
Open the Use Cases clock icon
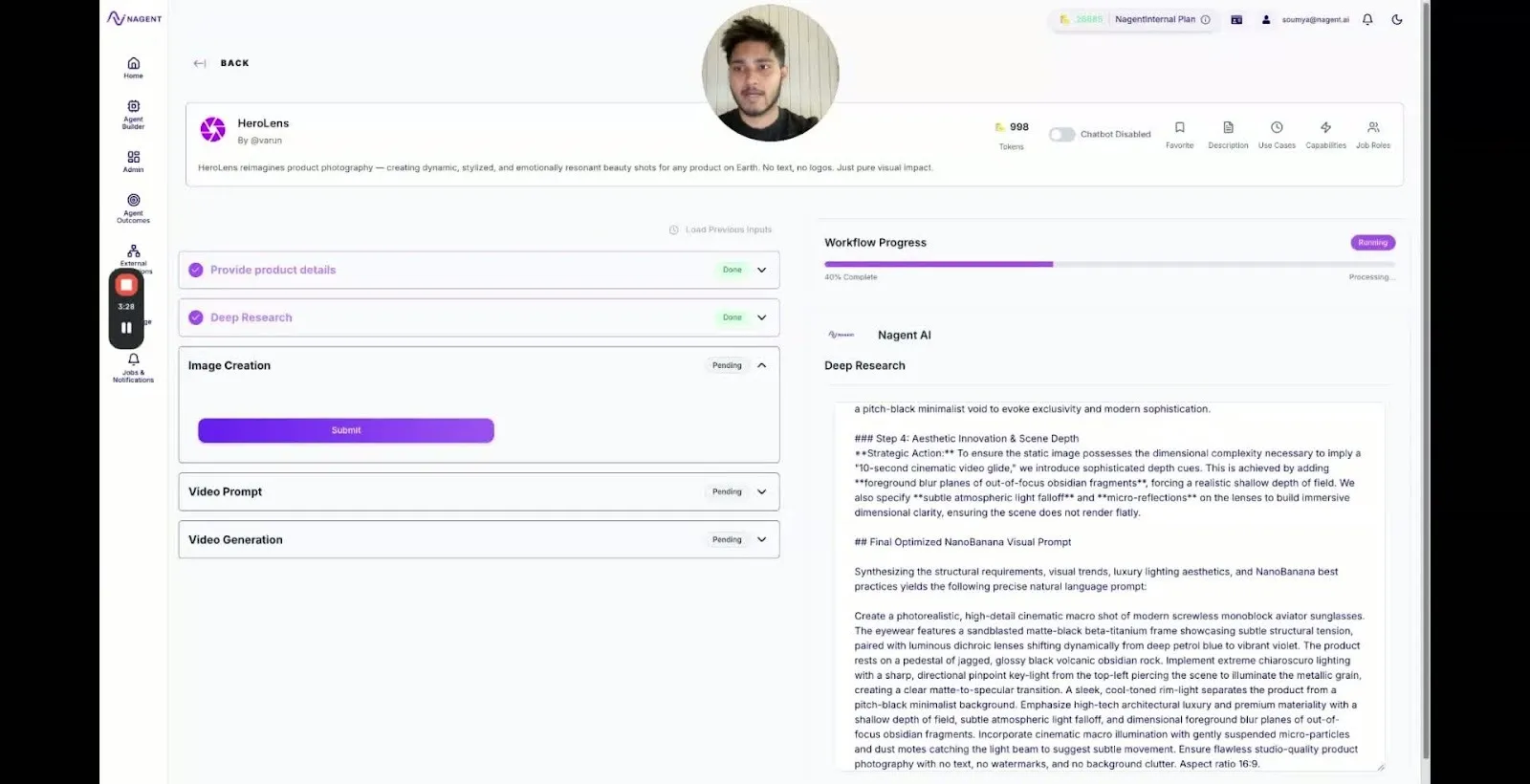[1277, 127]
